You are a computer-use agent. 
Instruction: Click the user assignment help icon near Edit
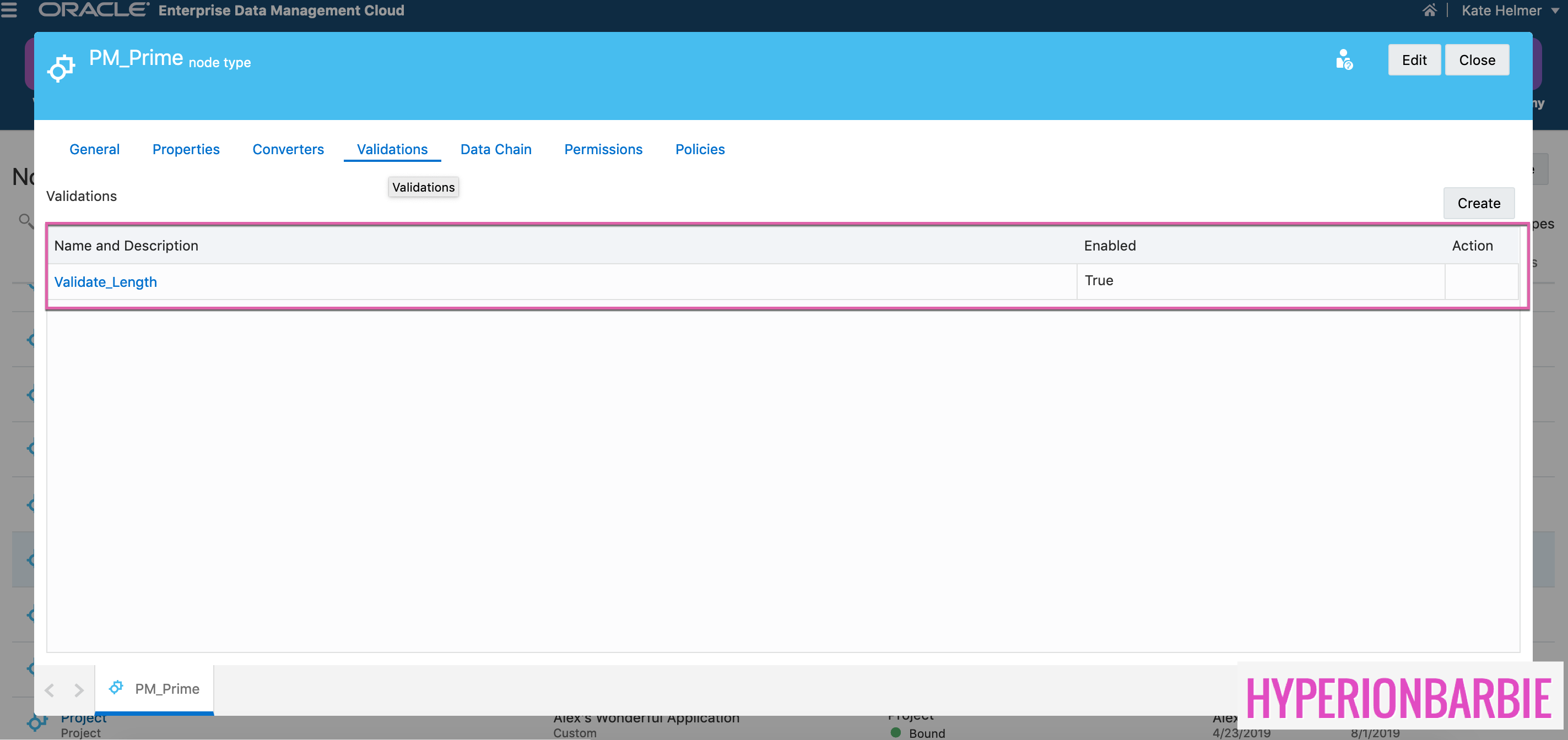pyautogui.click(x=1345, y=59)
